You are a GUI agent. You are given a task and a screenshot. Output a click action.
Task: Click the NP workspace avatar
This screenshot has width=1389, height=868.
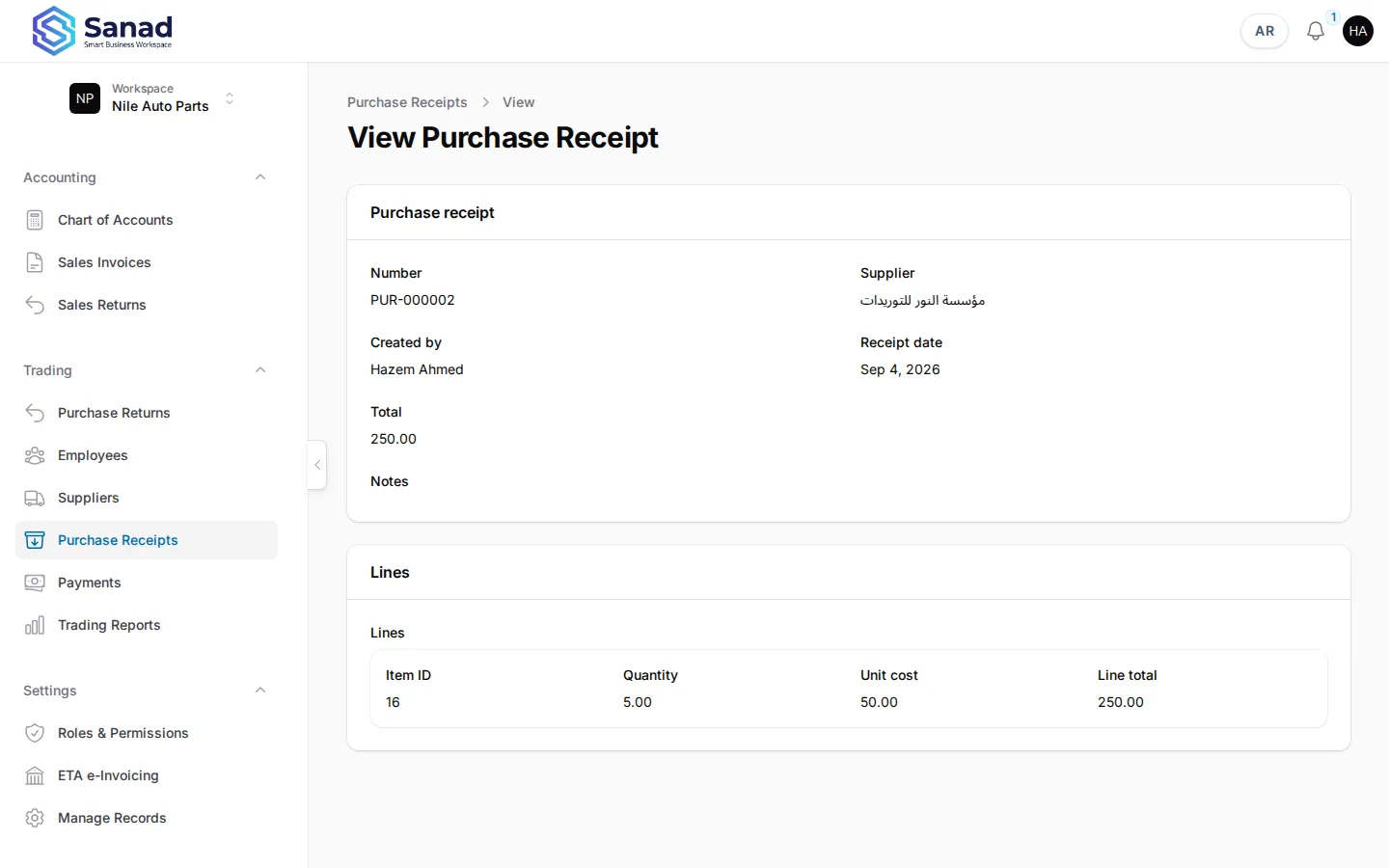pos(85,98)
